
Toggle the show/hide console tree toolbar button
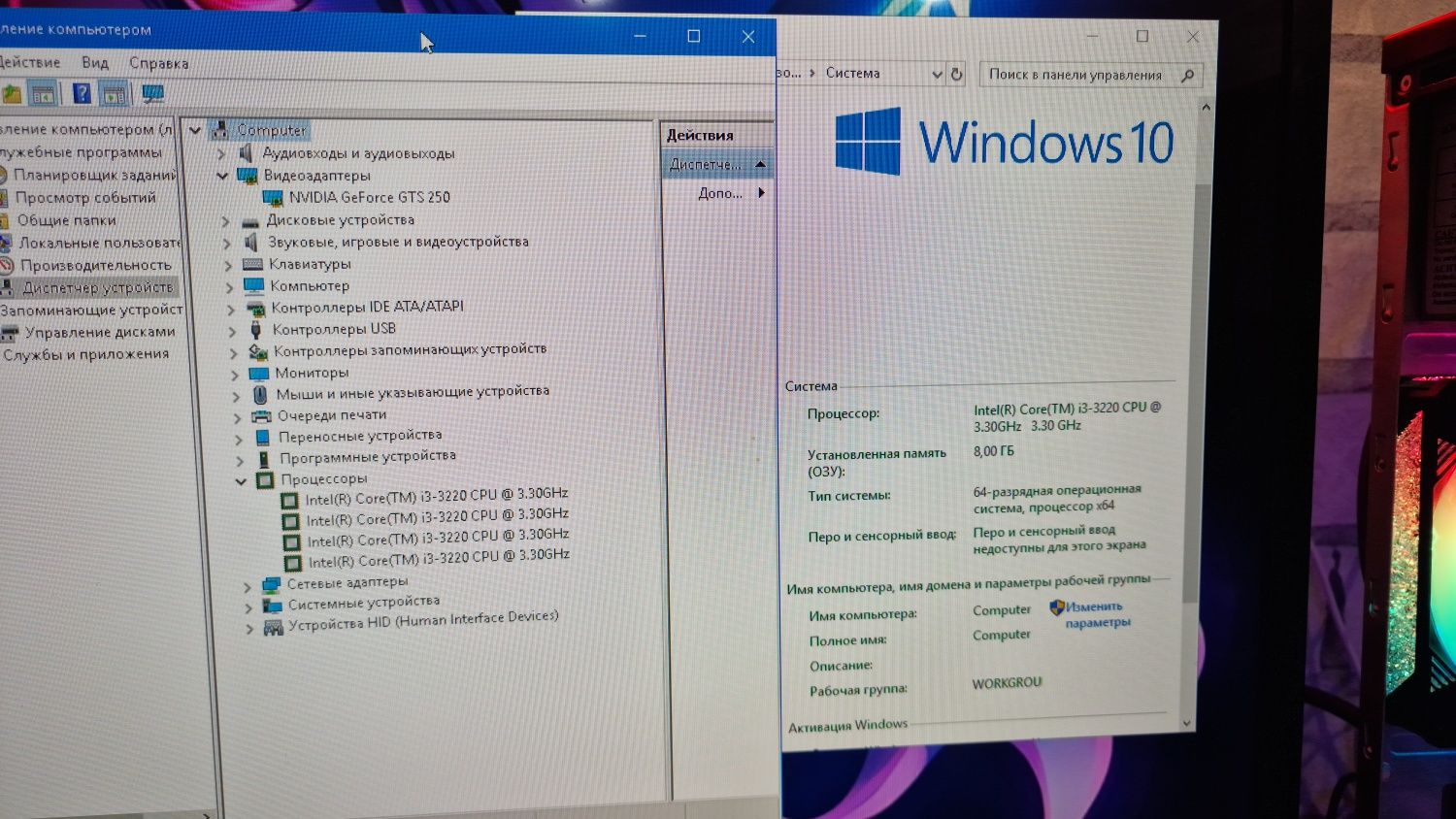pyautogui.click(x=44, y=94)
